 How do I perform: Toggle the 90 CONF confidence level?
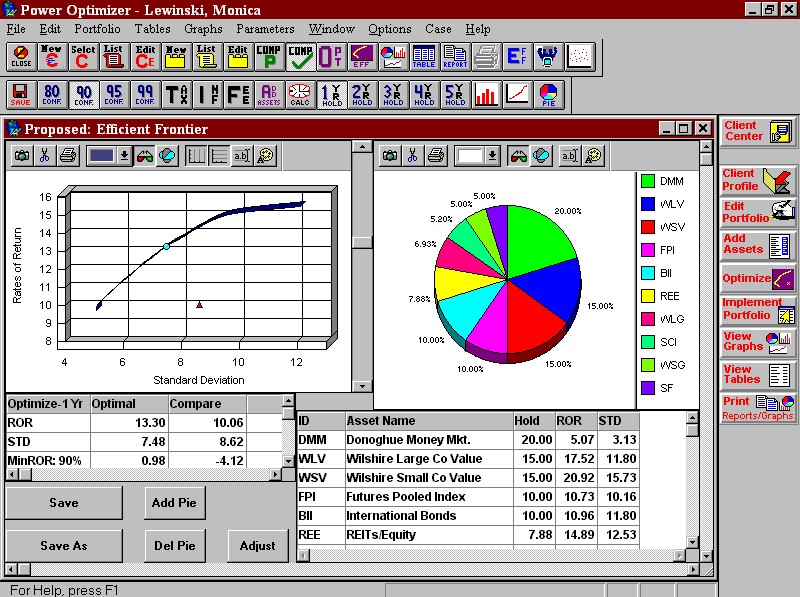pos(82,95)
